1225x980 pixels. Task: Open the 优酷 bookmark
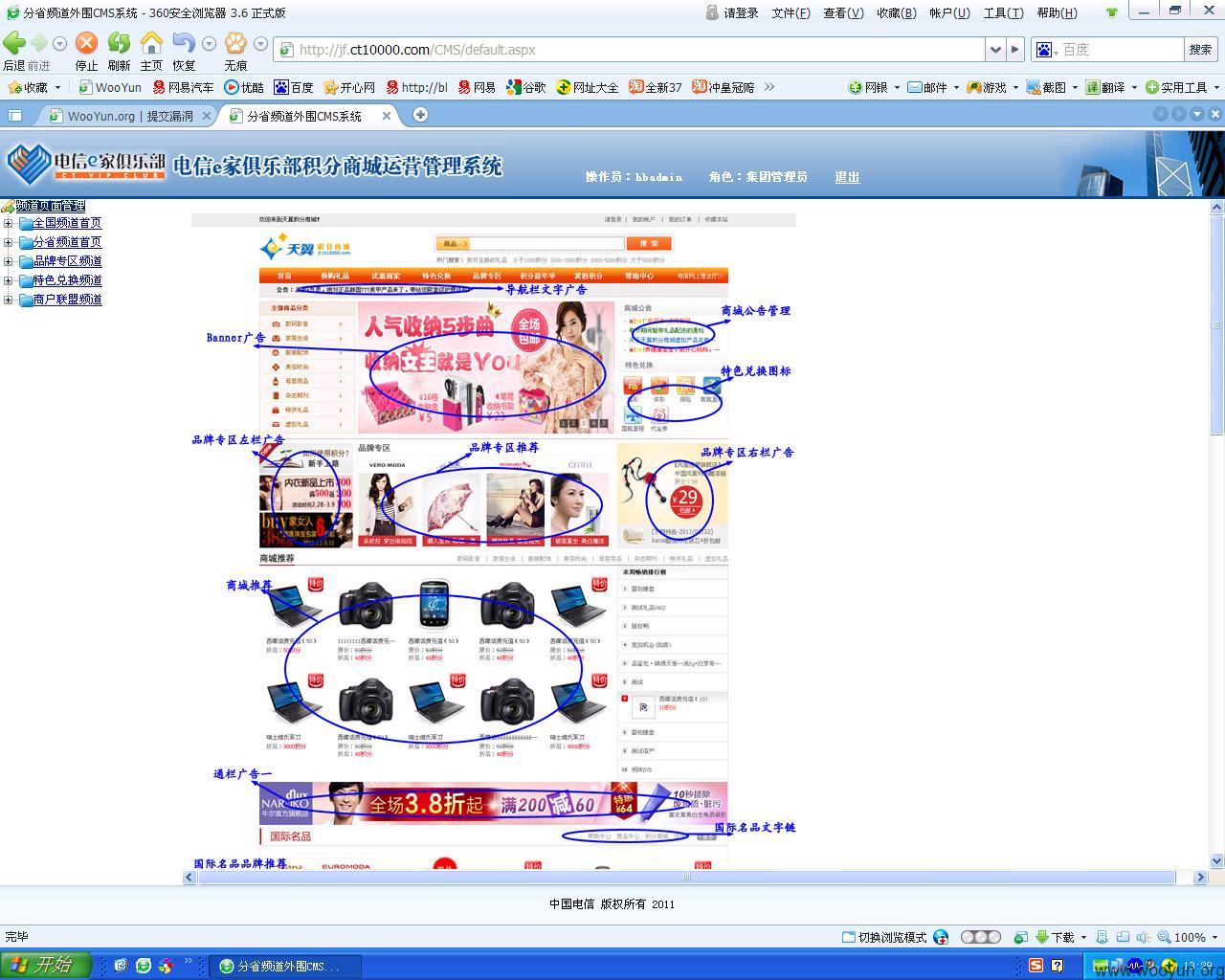(244, 87)
